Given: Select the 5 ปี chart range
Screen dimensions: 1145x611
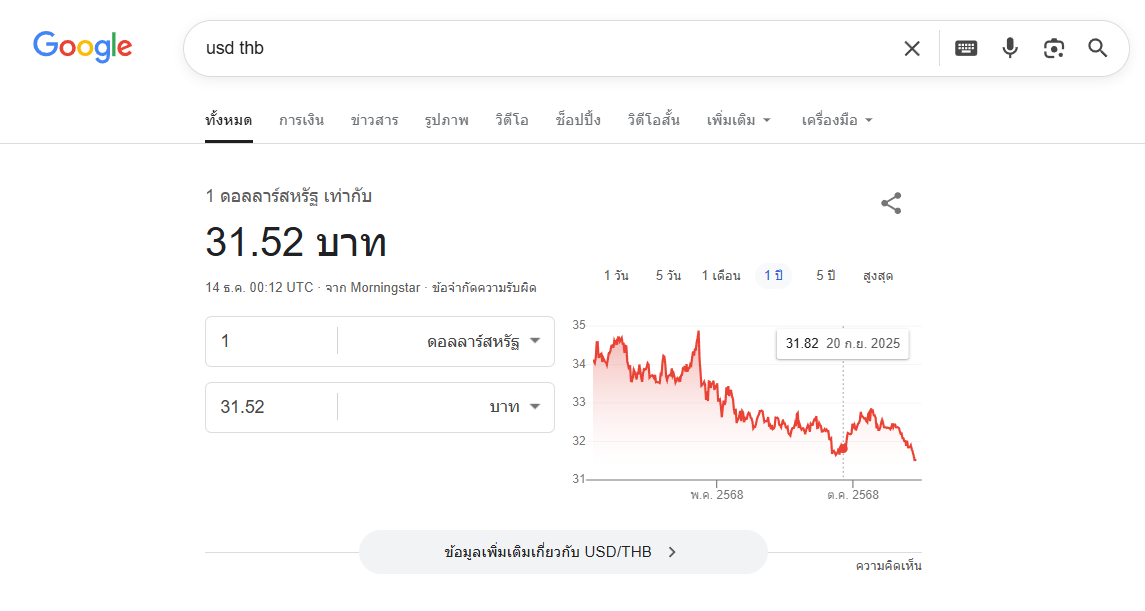Looking at the screenshot, I should 825,276.
